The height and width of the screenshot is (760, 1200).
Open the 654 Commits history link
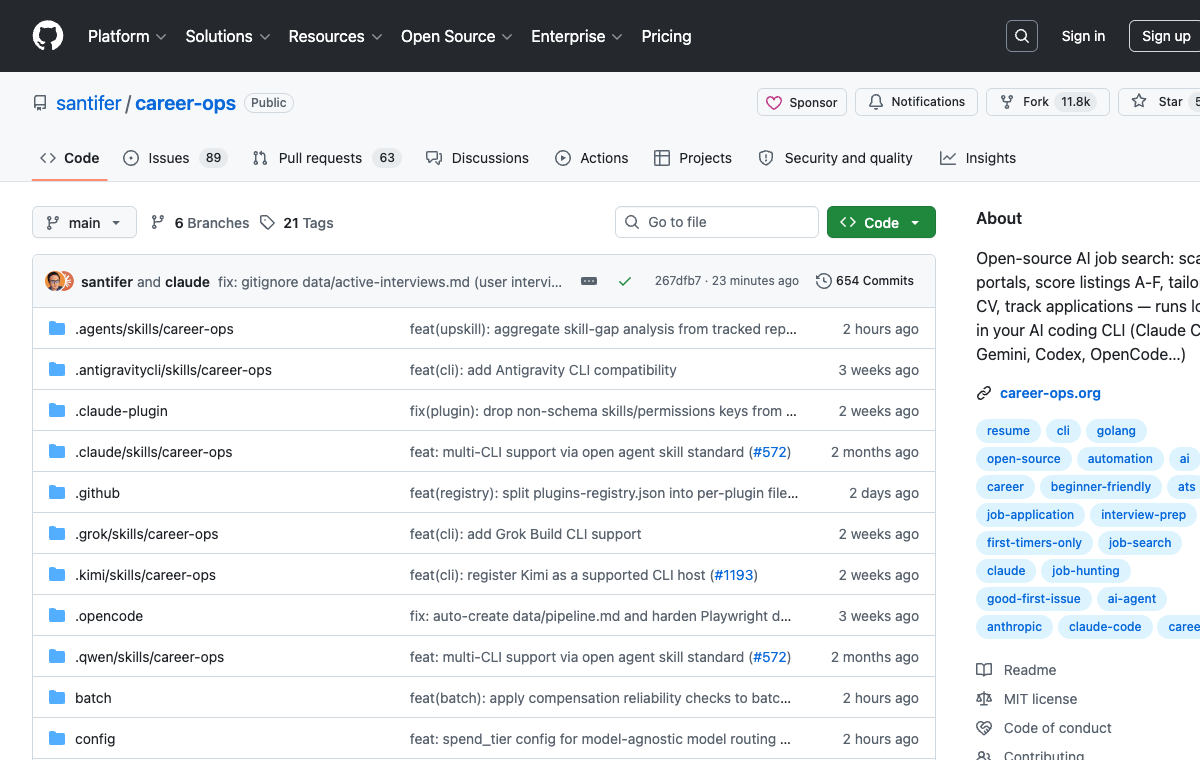point(865,281)
